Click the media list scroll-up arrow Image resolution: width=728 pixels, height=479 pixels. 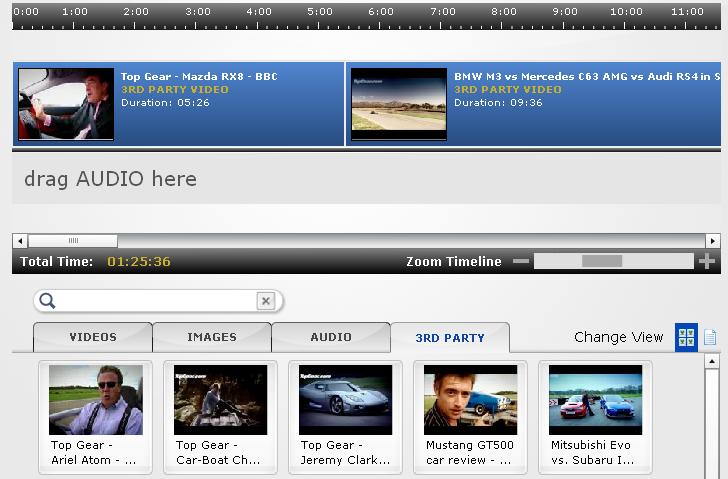click(712, 361)
